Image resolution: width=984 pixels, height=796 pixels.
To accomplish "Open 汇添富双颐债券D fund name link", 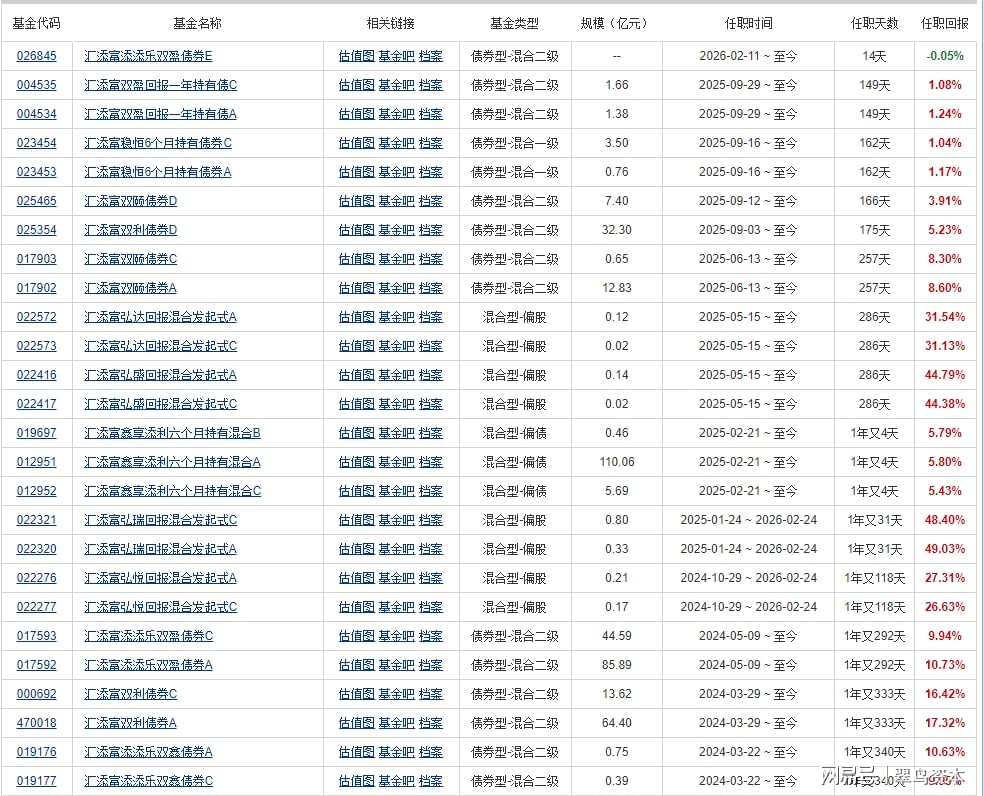I will [x=131, y=201].
